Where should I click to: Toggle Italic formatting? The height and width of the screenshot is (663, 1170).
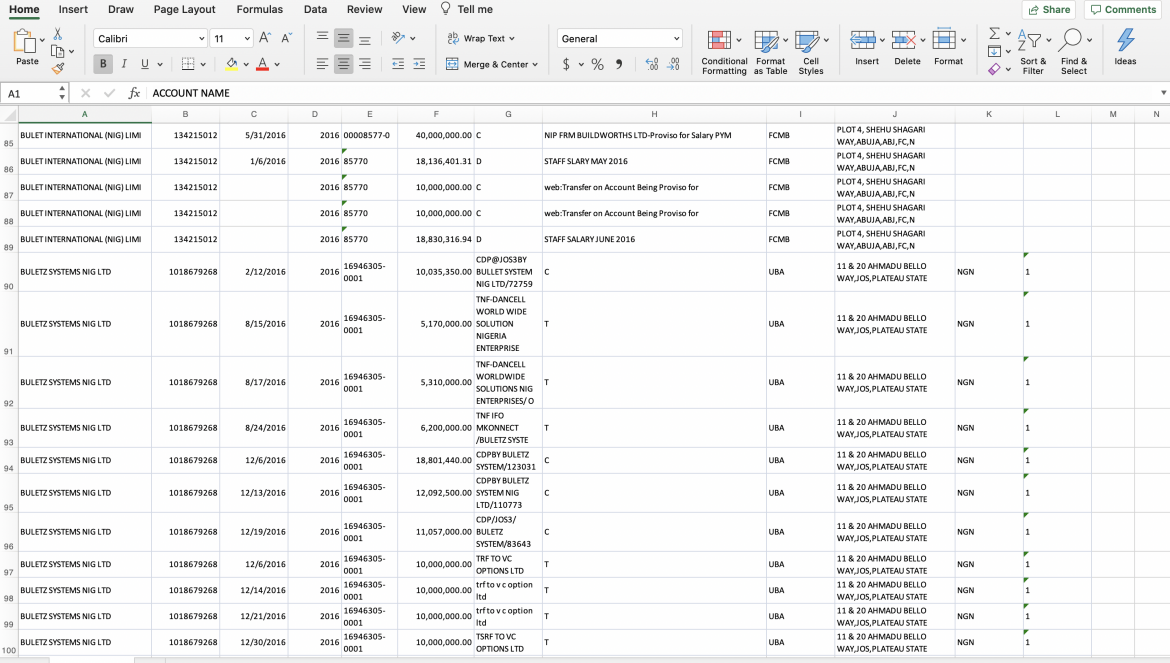pyautogui.click(x=124, y=64)
